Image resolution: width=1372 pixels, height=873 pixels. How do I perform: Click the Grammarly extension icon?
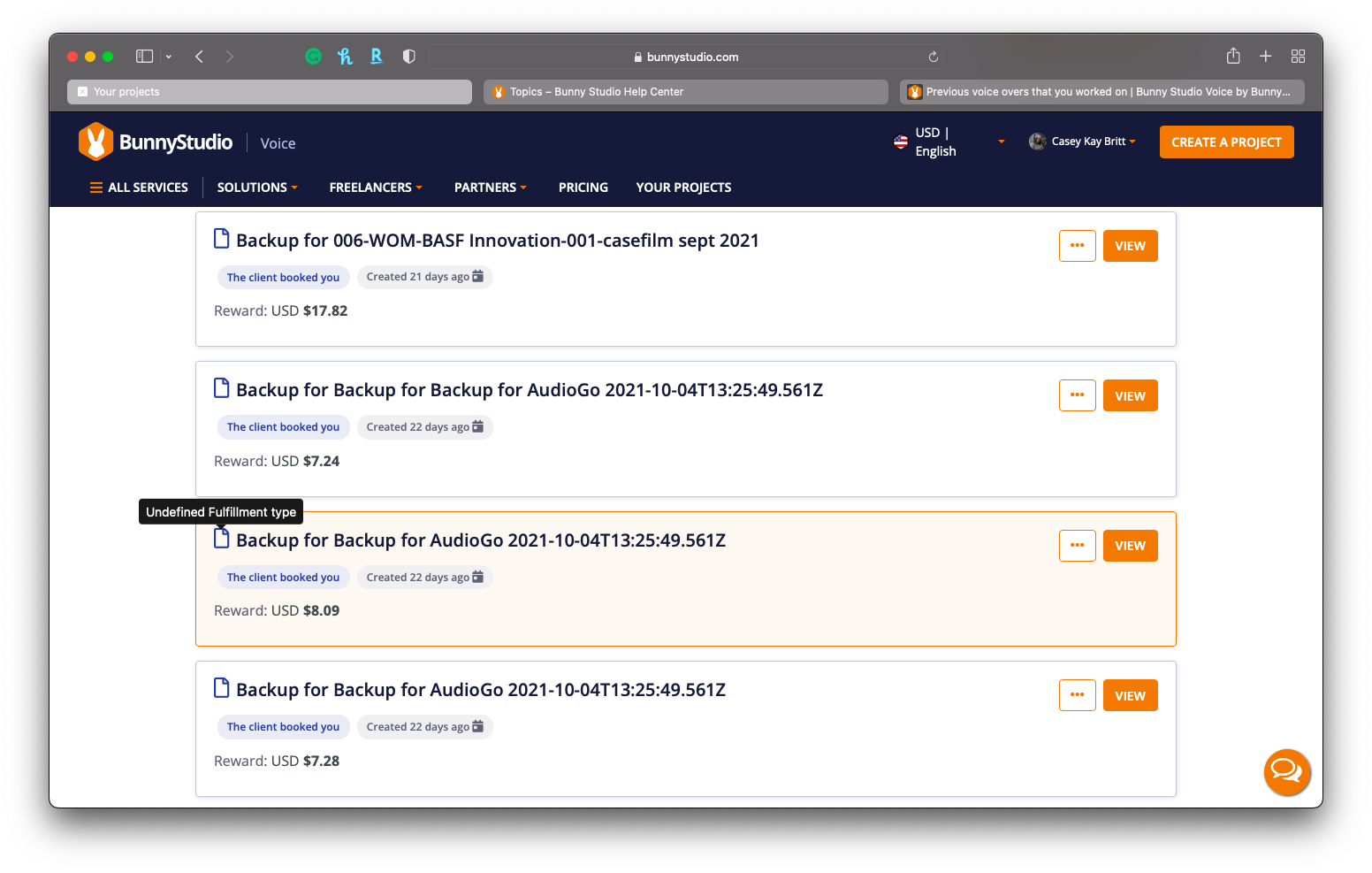[313, 57]
